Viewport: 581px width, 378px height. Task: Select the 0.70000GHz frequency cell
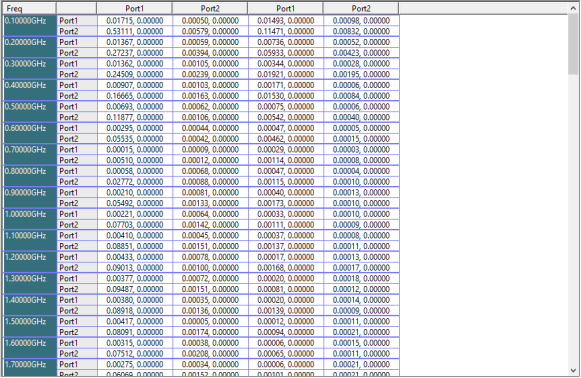[30, 155]
